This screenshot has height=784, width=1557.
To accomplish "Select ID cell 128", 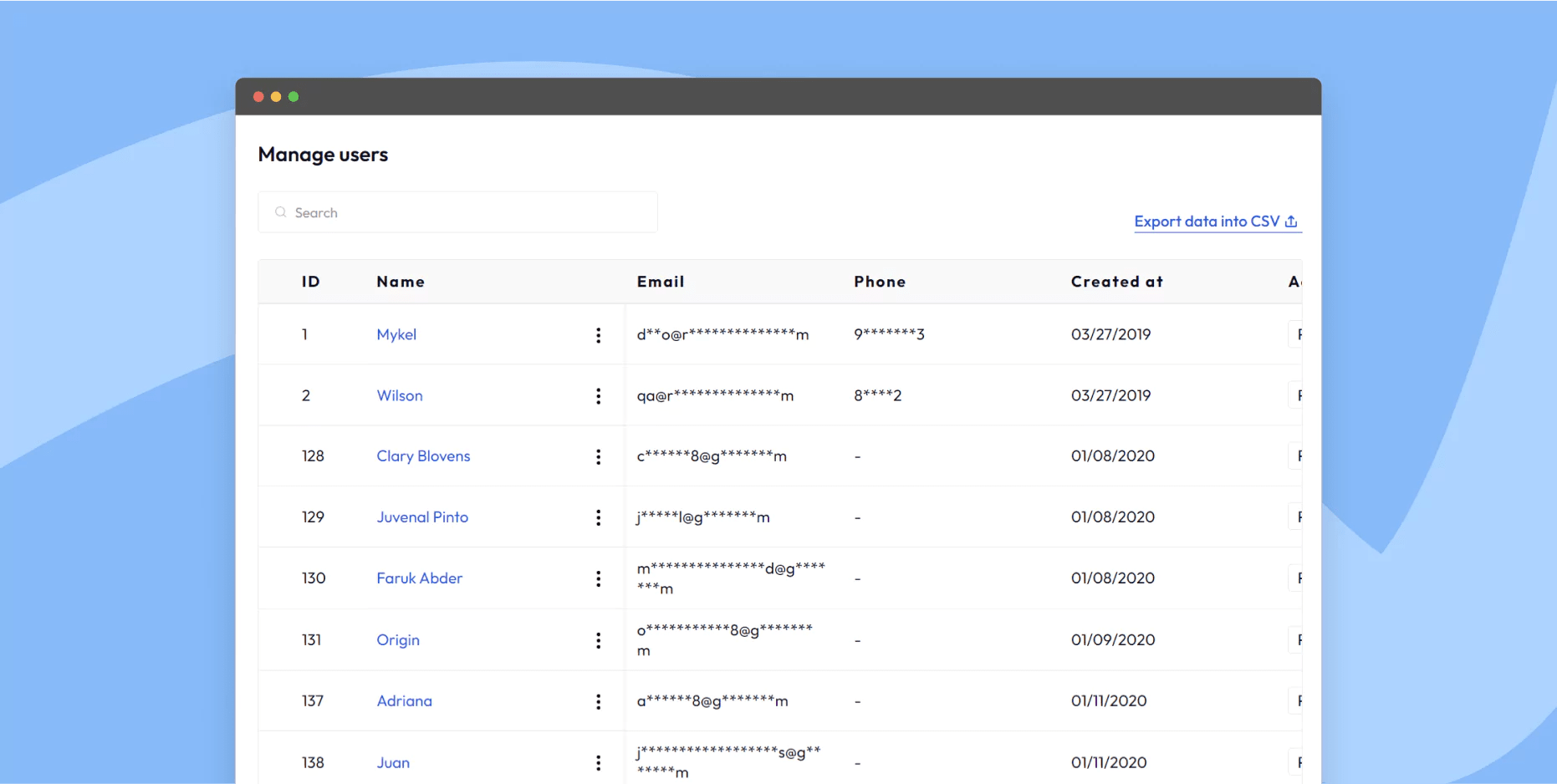I will tap(313, 456).
